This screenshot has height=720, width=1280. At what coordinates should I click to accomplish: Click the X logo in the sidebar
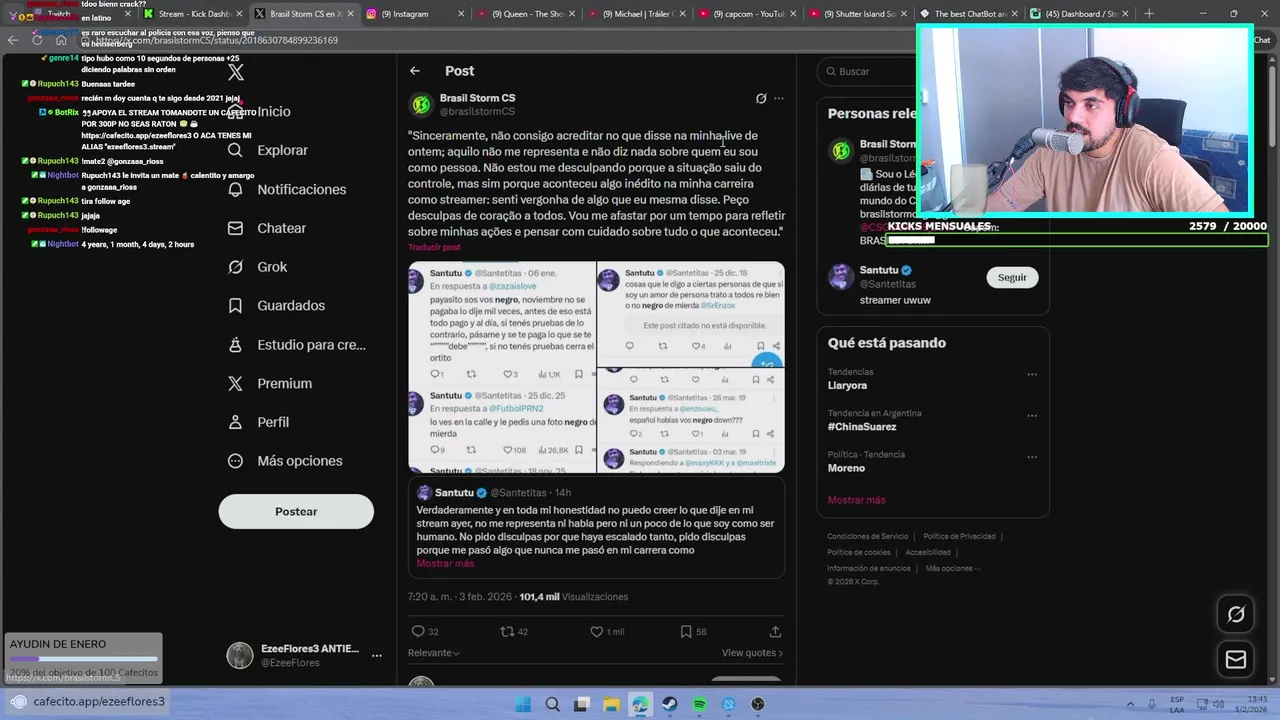click(x=236, y=72)
